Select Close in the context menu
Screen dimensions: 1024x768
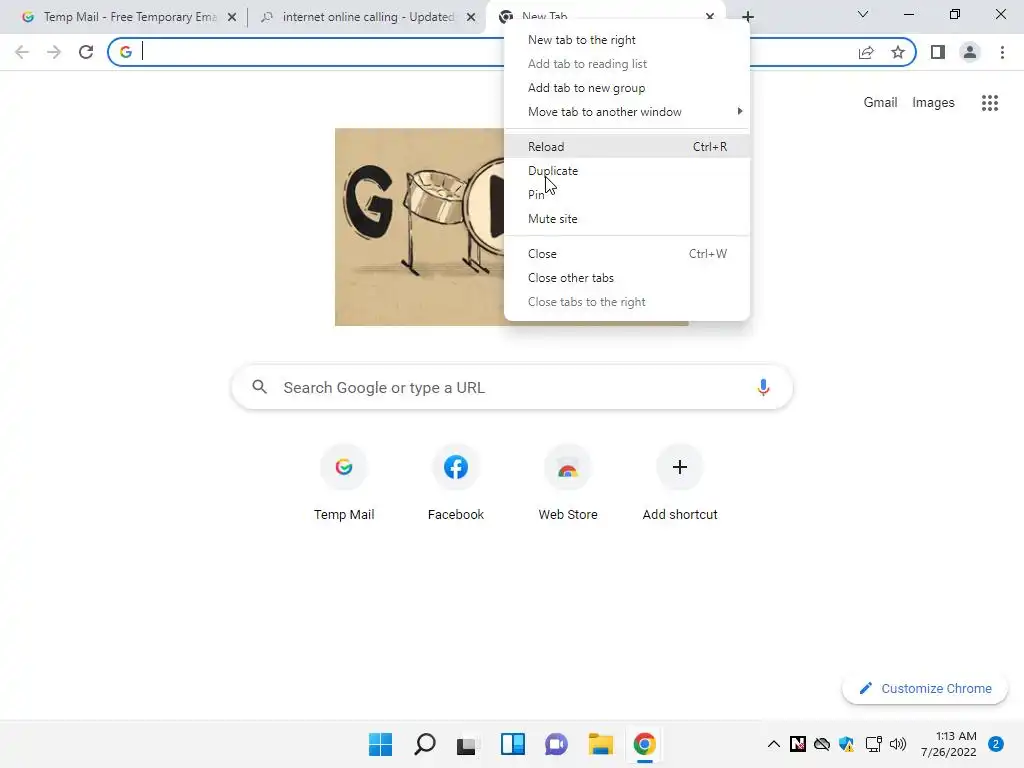[x=627, y=253]
